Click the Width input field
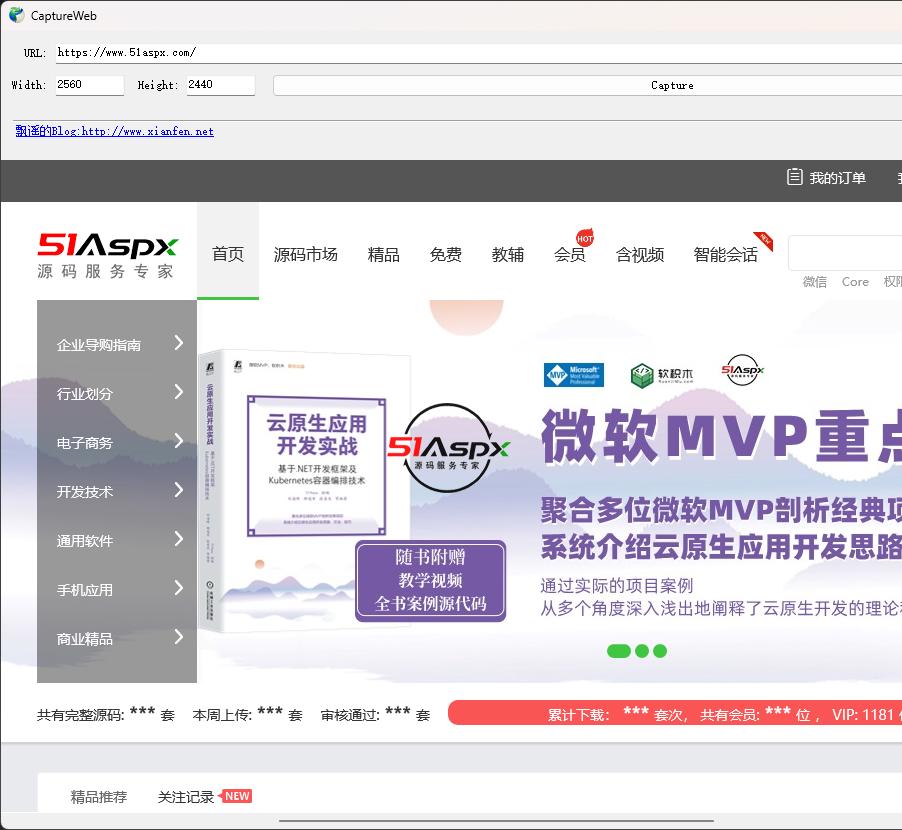The image size is (902, 830). pyautogui.click(x=90, y=85)
